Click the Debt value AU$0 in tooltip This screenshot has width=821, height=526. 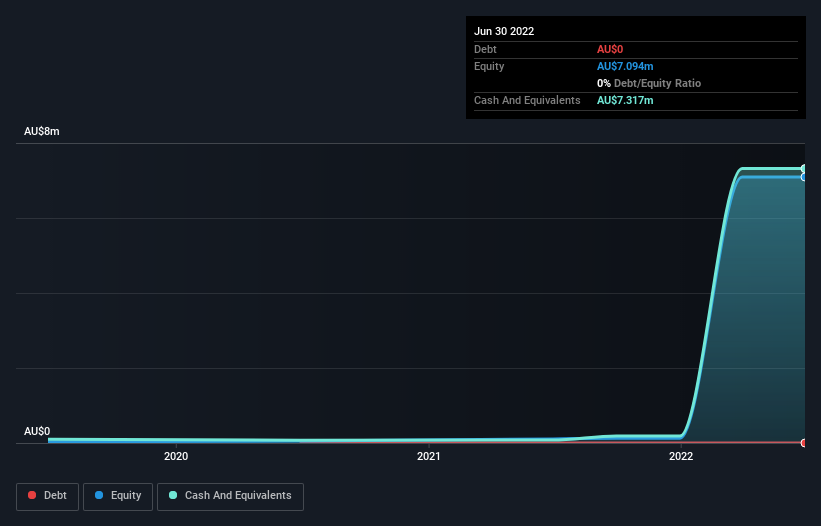click(610, 49)
